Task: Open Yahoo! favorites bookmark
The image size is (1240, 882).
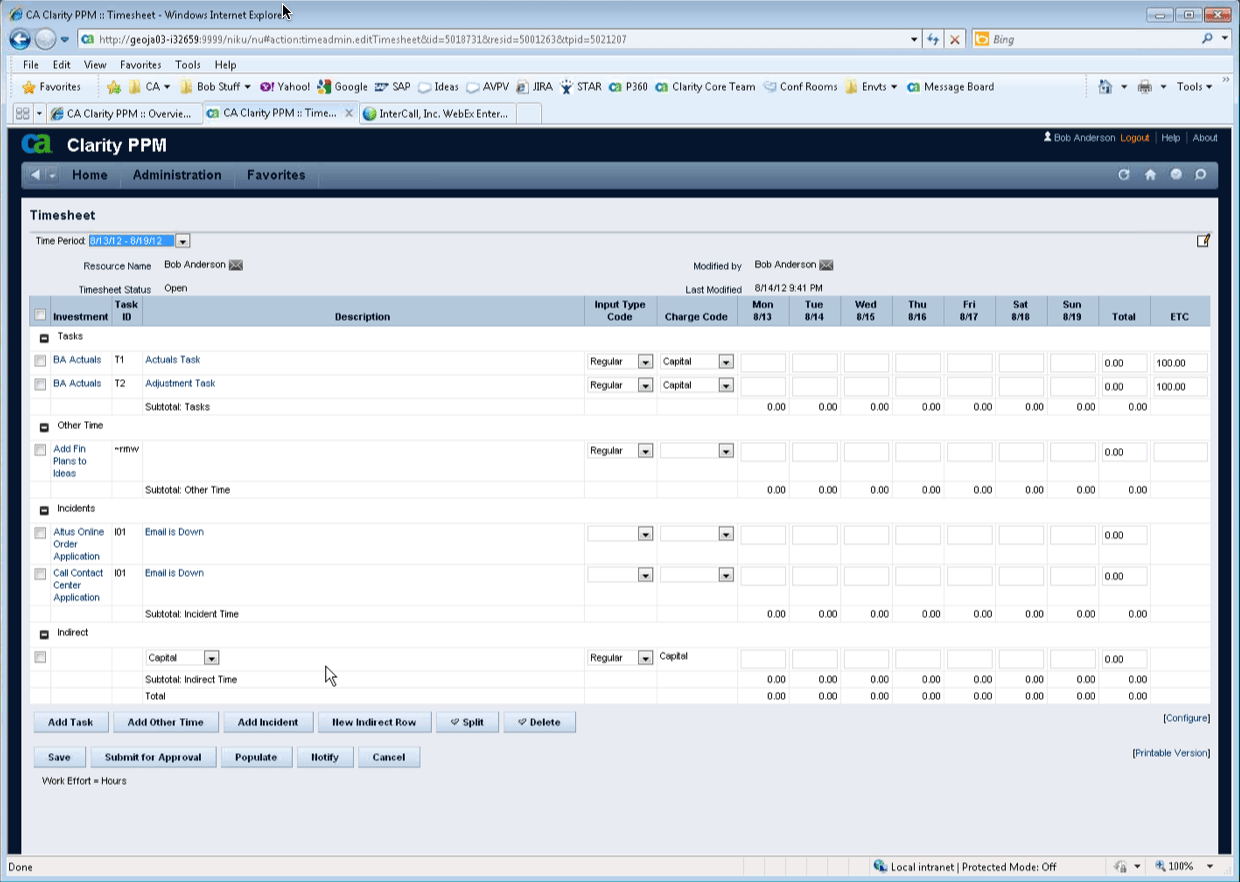Action: click(x=285, y=87)
